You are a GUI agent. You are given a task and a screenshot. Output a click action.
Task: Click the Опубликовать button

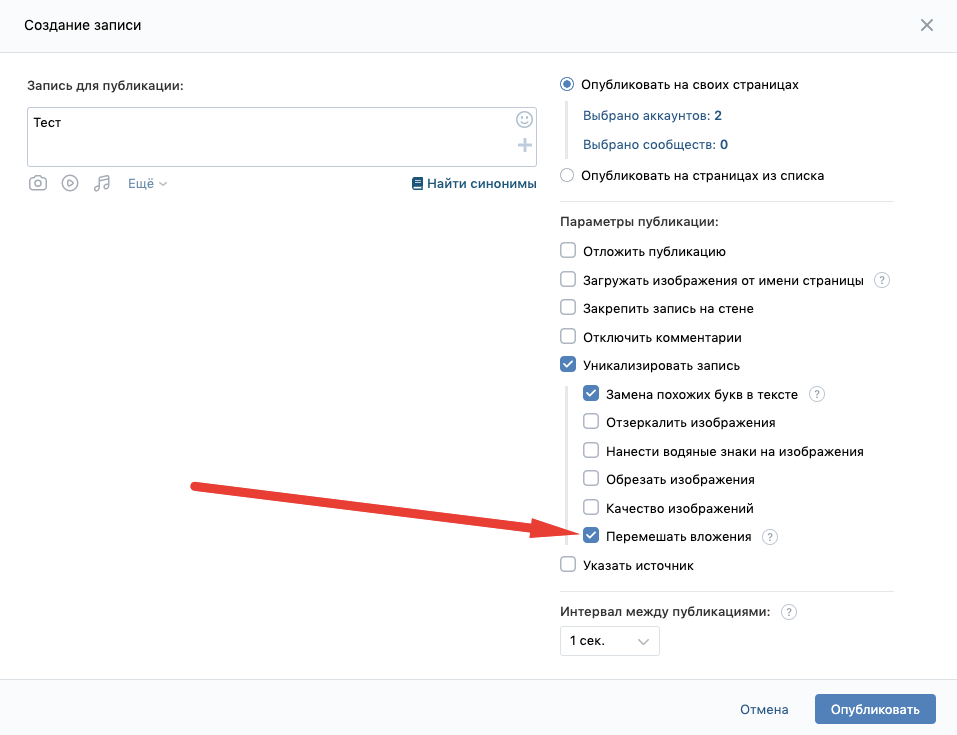pyautogui.click(x=875, y=709)
